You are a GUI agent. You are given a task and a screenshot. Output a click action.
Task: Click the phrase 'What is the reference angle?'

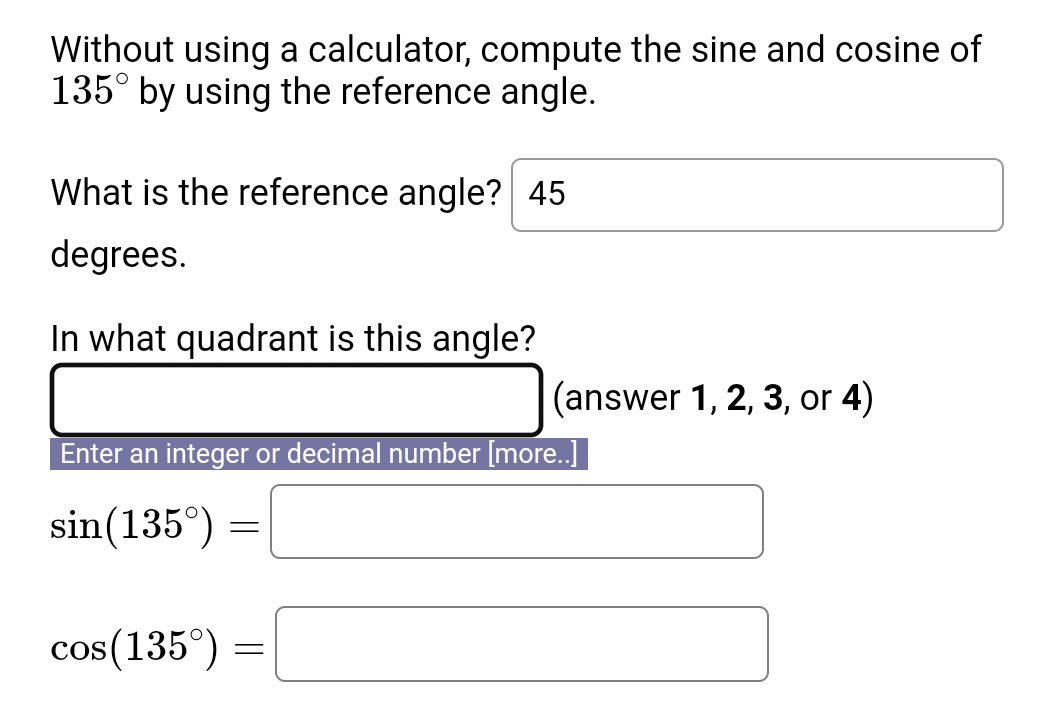[272, 193]
